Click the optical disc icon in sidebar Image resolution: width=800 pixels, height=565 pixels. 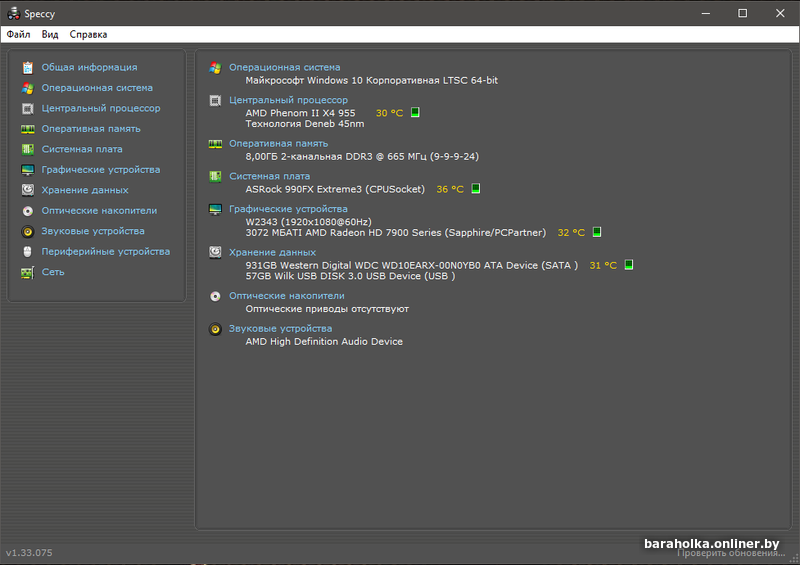(x=28, y=211)
